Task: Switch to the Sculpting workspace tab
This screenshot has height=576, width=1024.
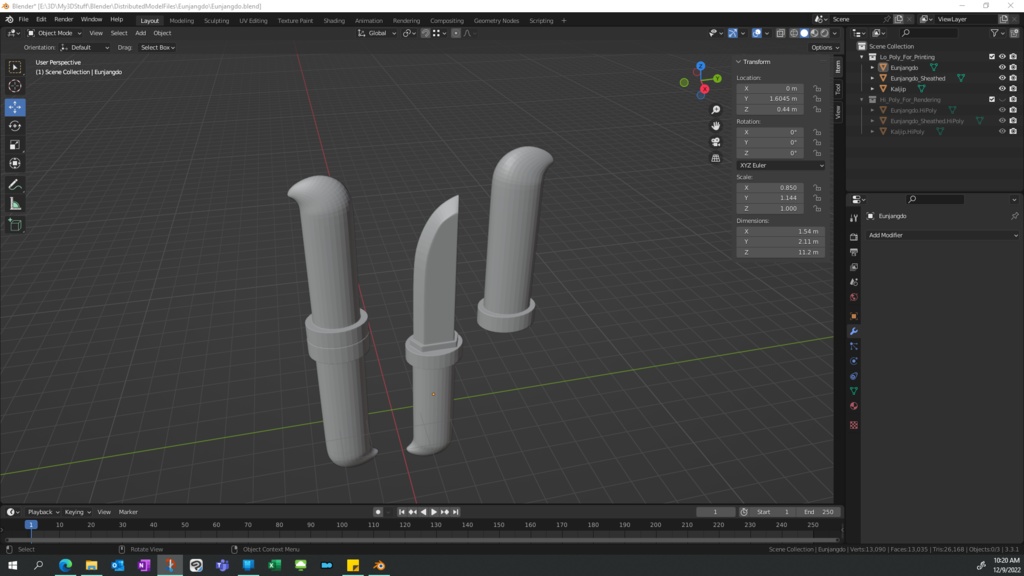Action: click(216, 20)
